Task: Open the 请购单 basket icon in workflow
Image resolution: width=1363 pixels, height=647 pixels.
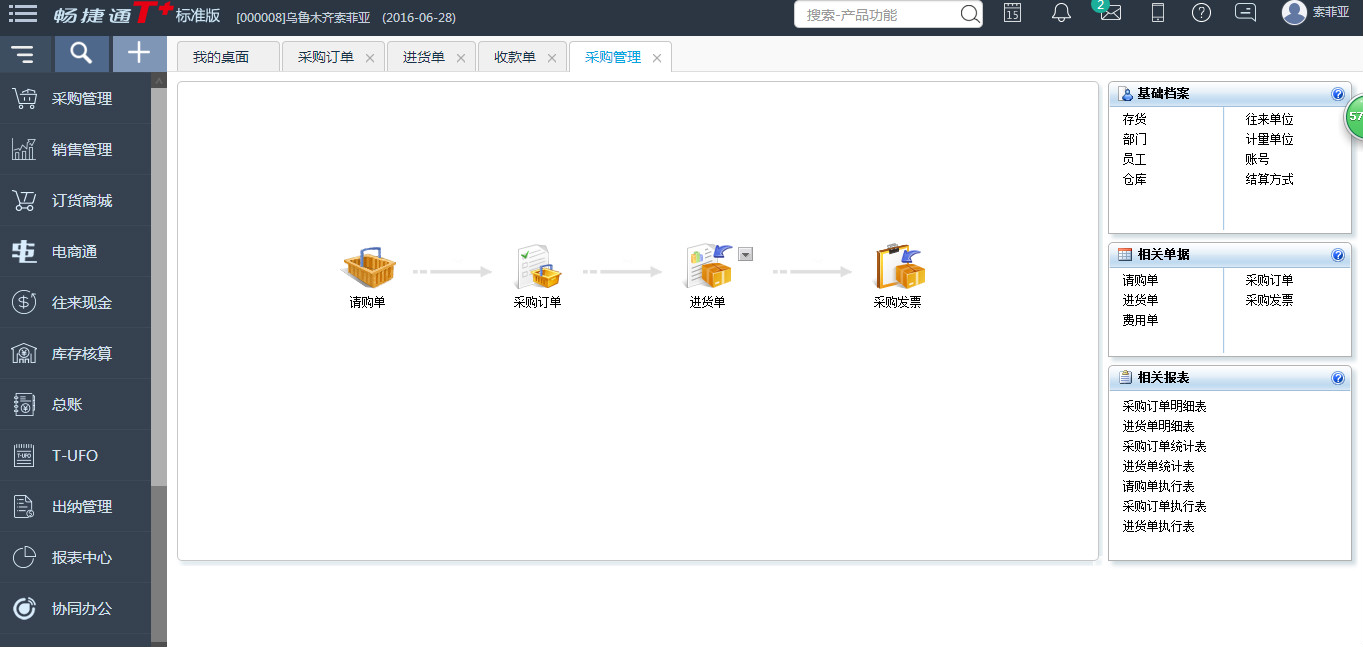Action: tap(368, 265)
